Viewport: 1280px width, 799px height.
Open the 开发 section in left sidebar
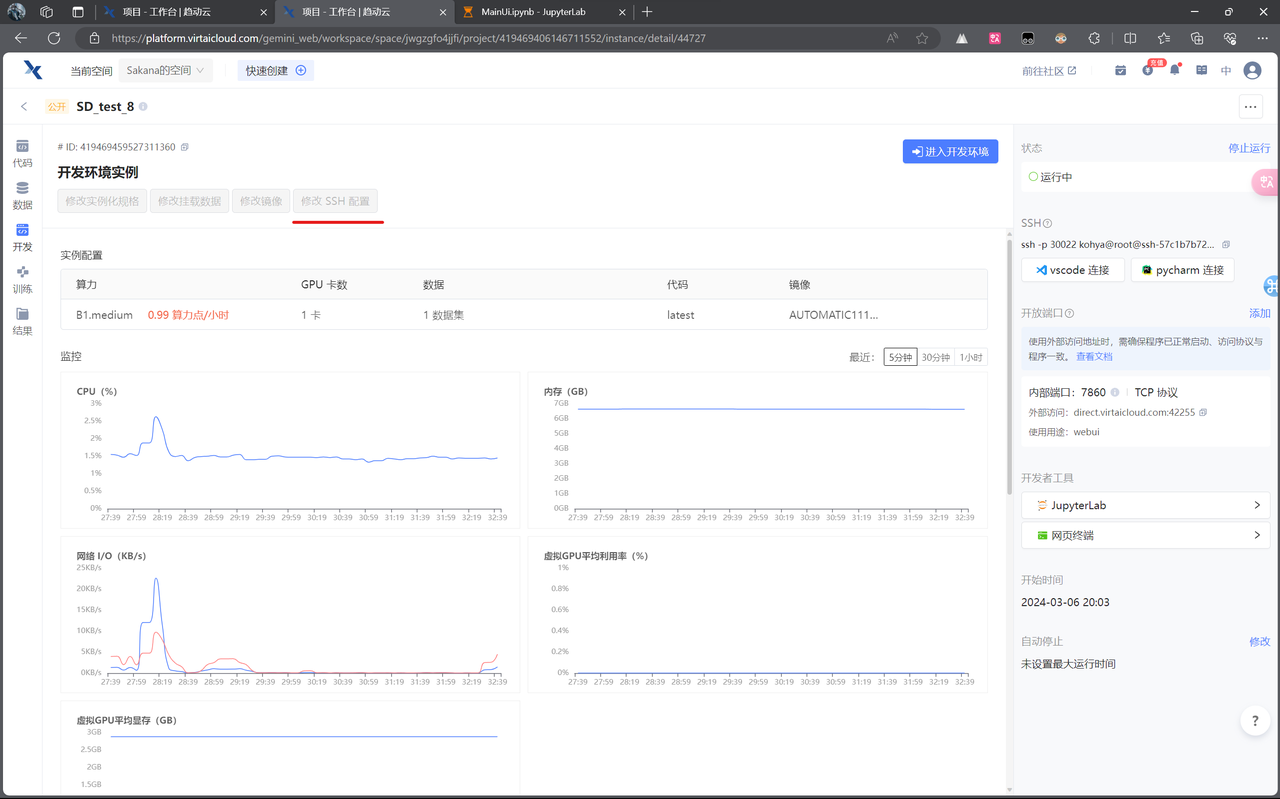coord(22,237)
